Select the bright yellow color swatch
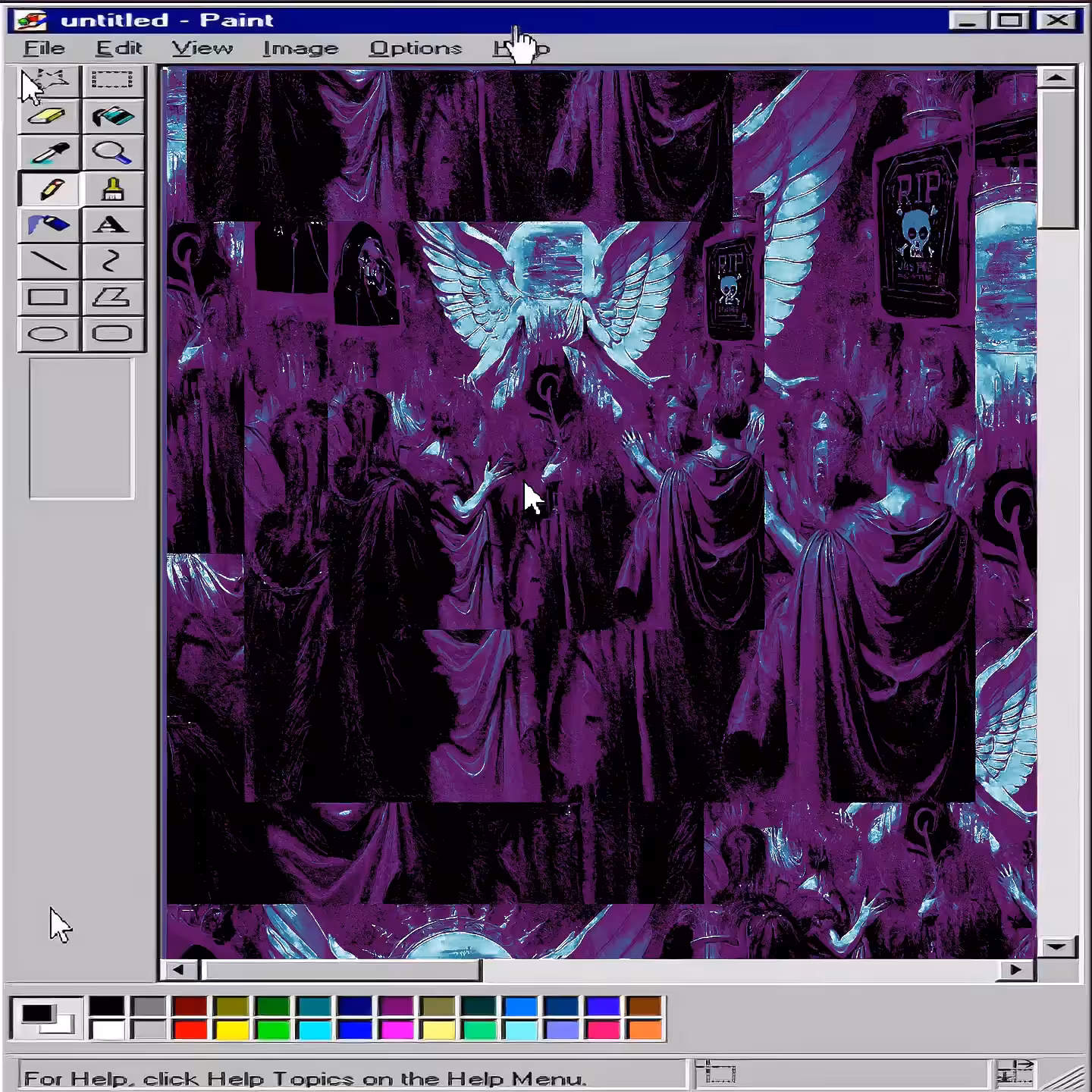 231,1030
